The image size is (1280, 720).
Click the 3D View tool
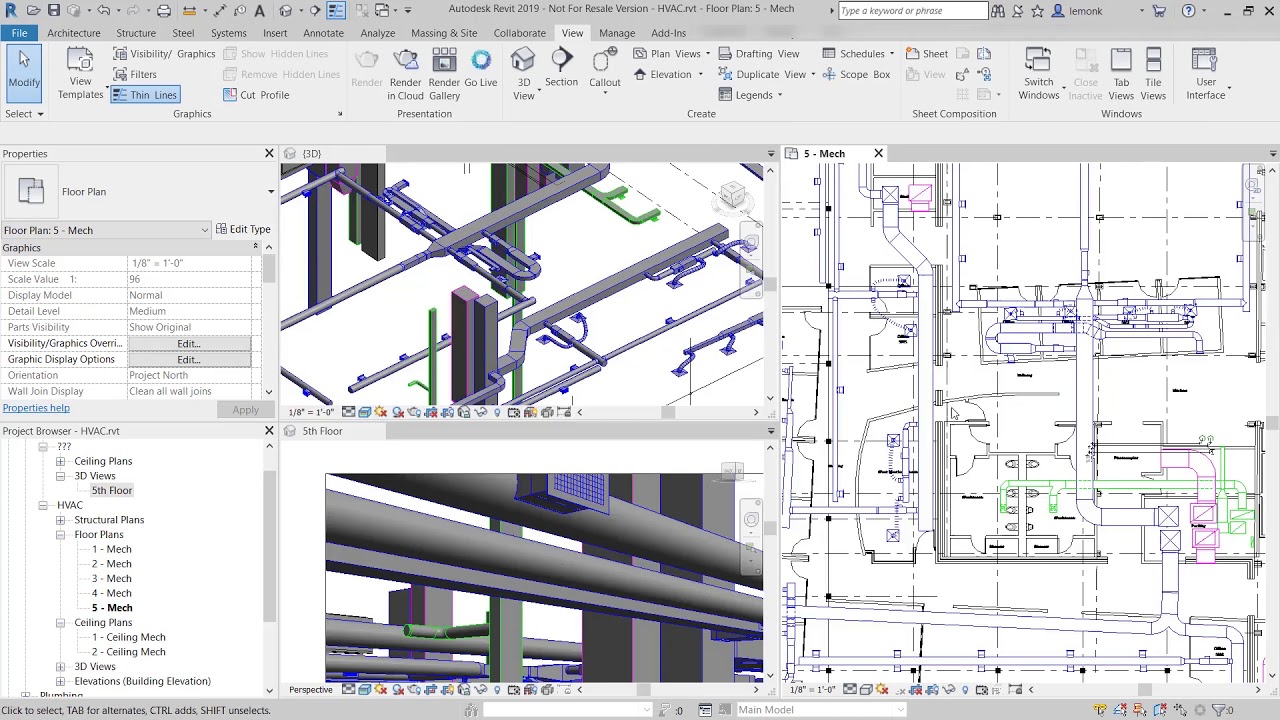coord(524,74)
